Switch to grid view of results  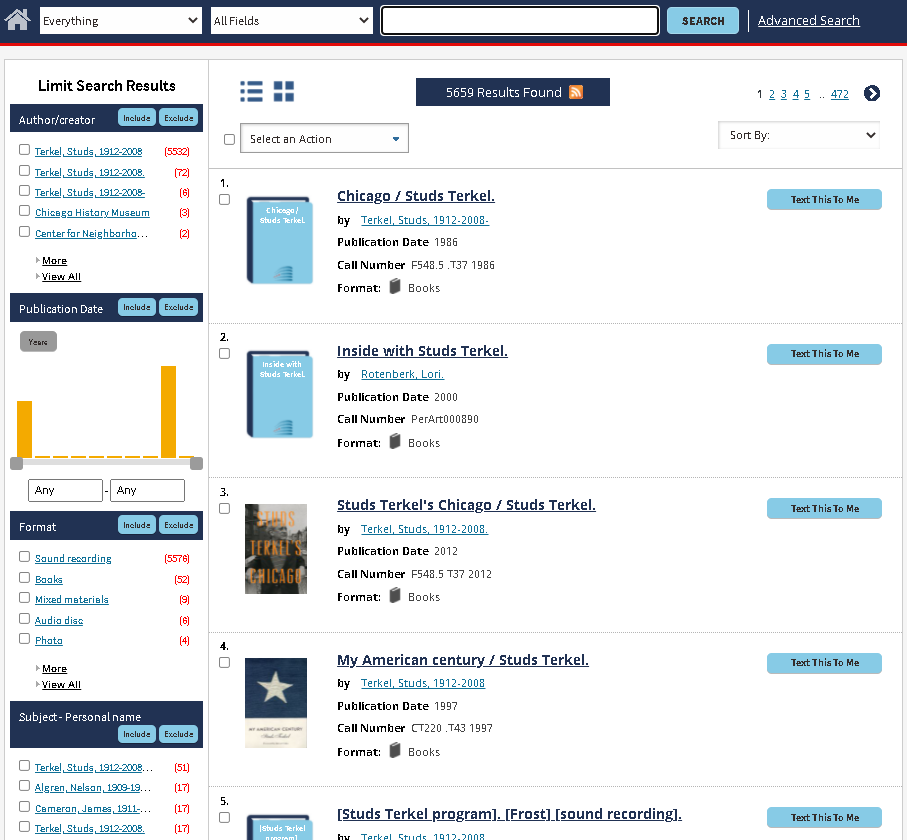[284, 90]
